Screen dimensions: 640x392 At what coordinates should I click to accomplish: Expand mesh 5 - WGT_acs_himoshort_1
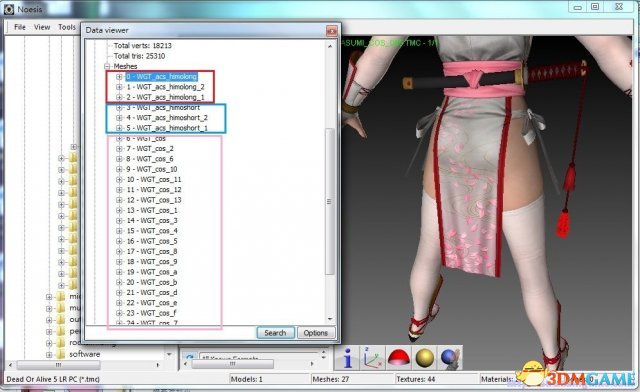119,128
